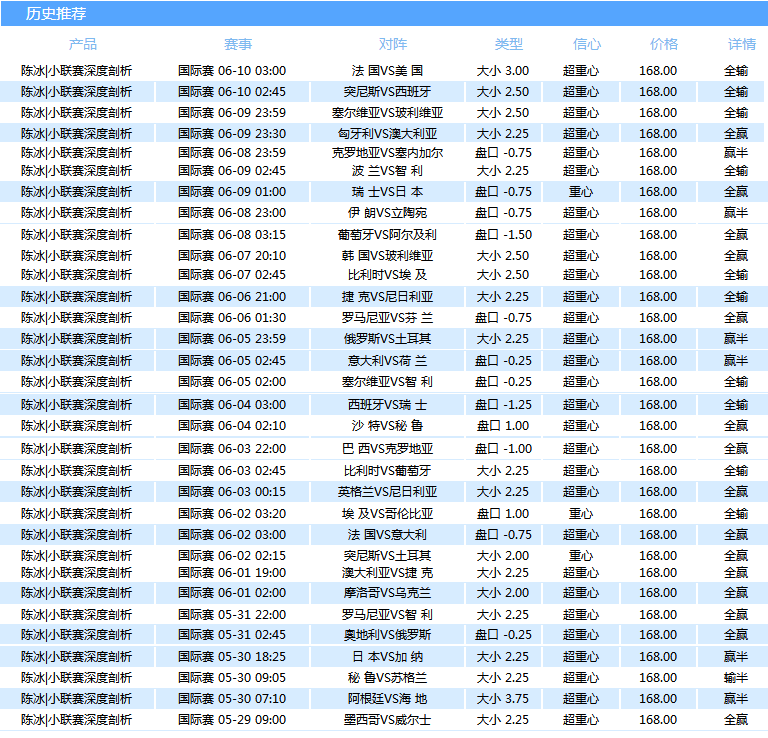Image resolution: width=768 pixels, height=738 pixels.
Task: Click the time 国际赛 06-06 21:00
Action: pos(232,297)
